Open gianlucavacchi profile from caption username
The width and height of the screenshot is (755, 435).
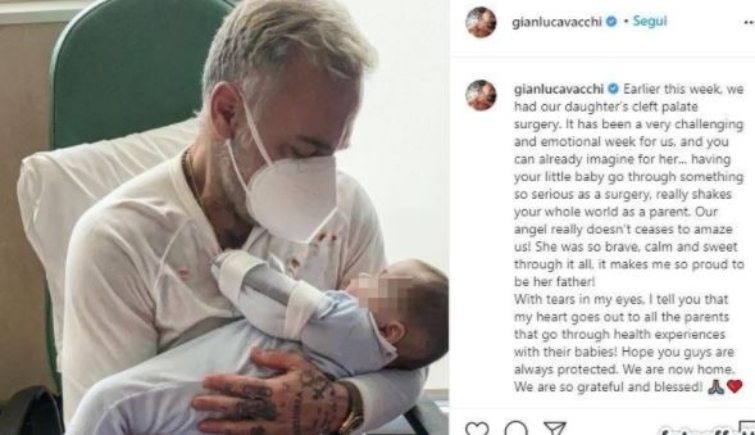coord(559,90)
